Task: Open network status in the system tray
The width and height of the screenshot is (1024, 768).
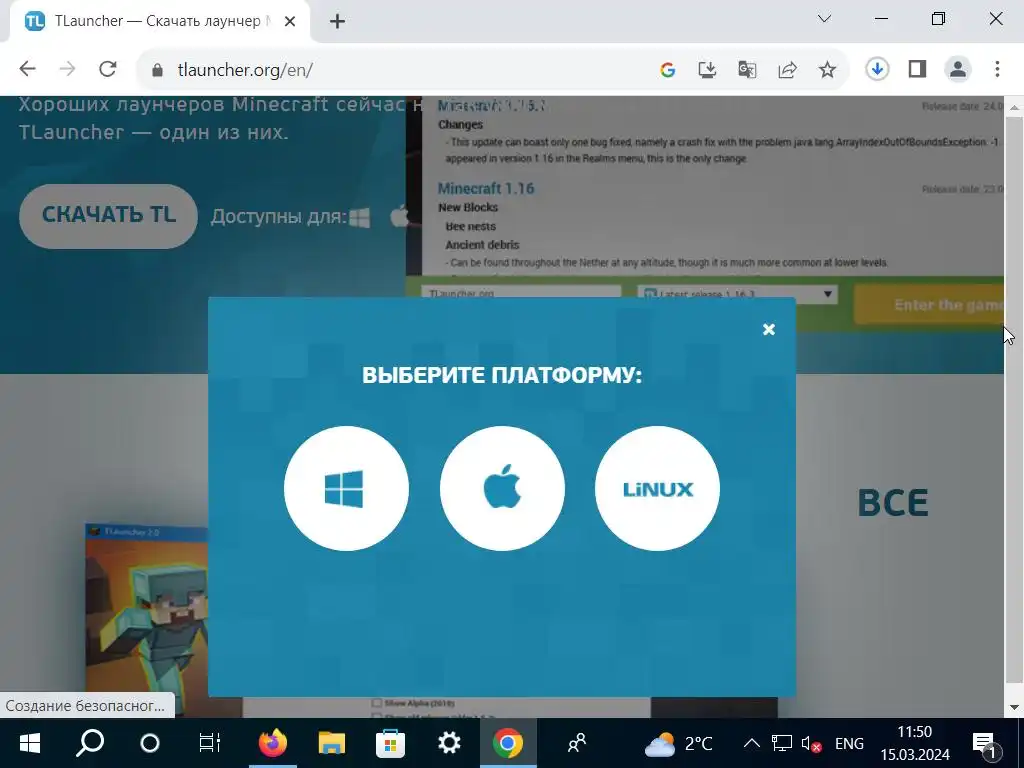Action: (x=781, y=743)
